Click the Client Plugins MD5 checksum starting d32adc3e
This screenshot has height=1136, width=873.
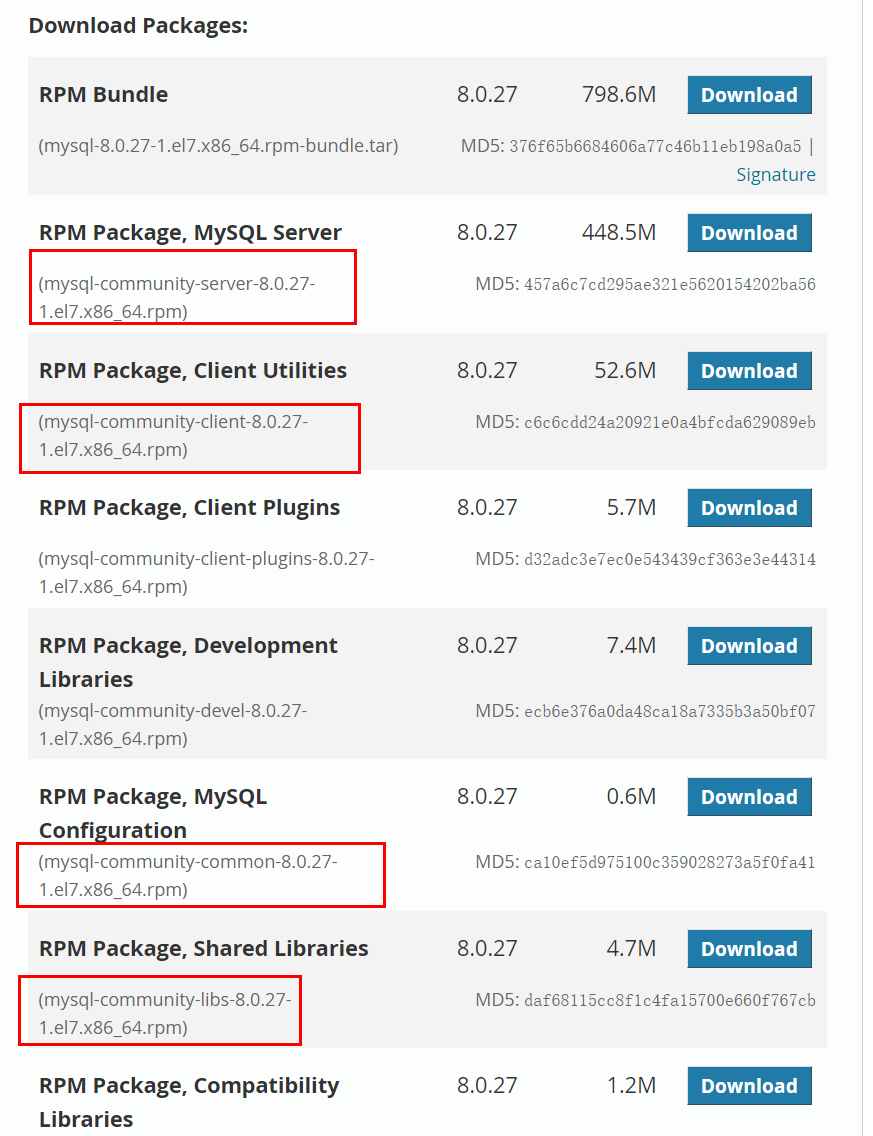[669, 559]
